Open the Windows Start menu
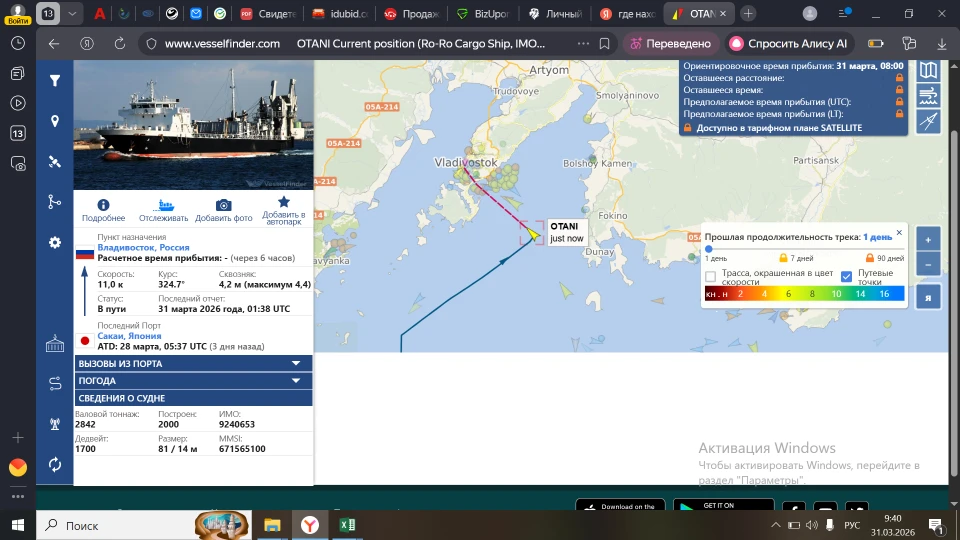Image resolution: width=960 pixels, height=540 pixels. pyautogui.click(x=18, y=525)
